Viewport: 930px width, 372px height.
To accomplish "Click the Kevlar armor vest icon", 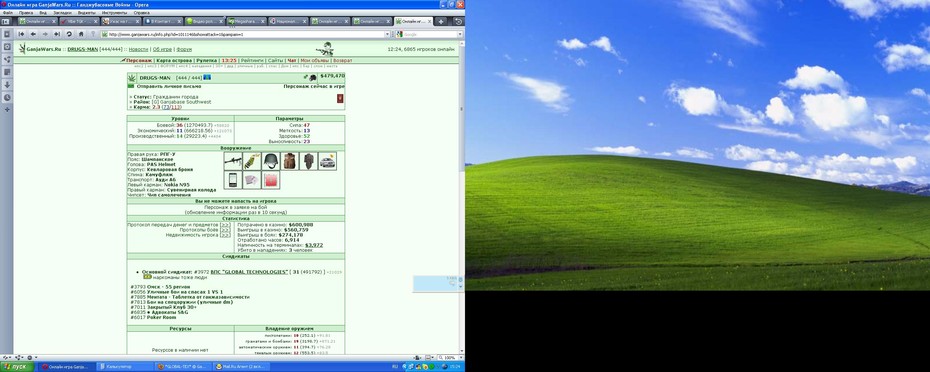I will 289,161.
